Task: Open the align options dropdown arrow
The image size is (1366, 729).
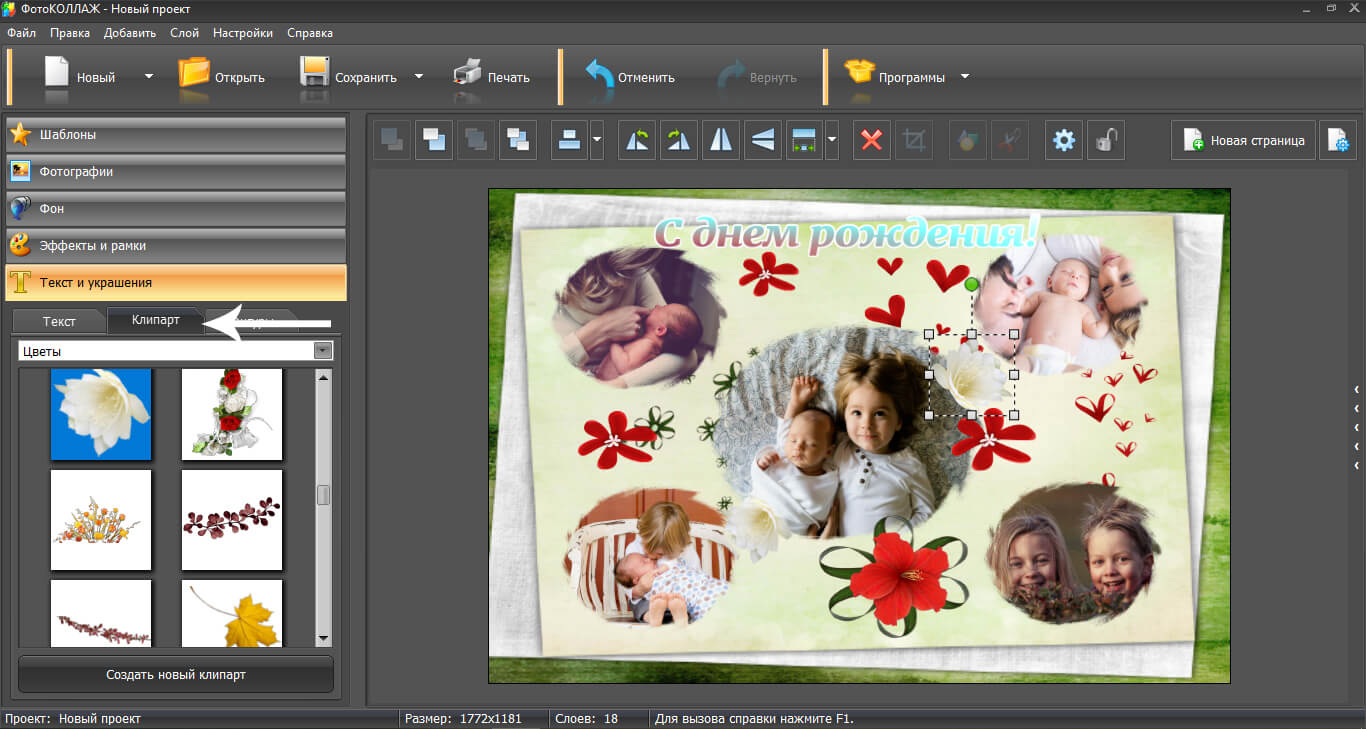Action: (x=597, y=140)
